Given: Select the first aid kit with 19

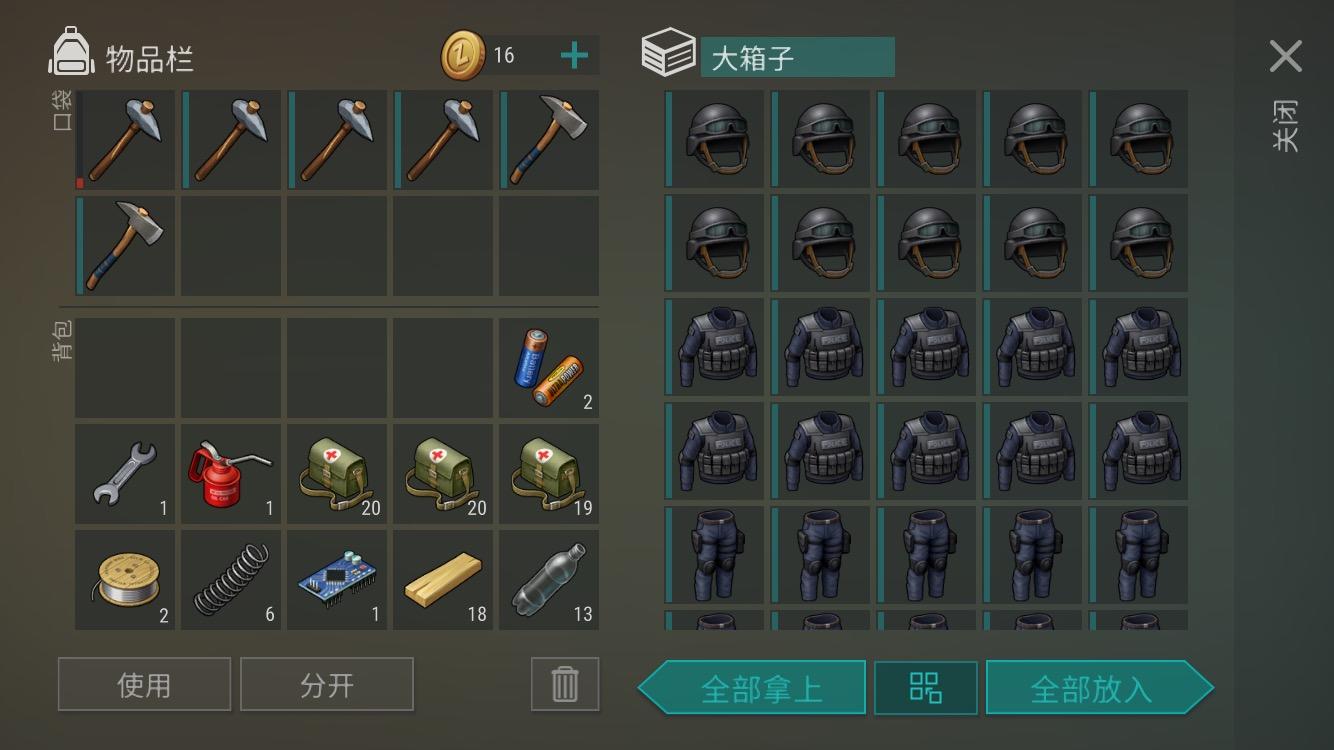Looking at the screenshot, I should [x=549, y=474].
